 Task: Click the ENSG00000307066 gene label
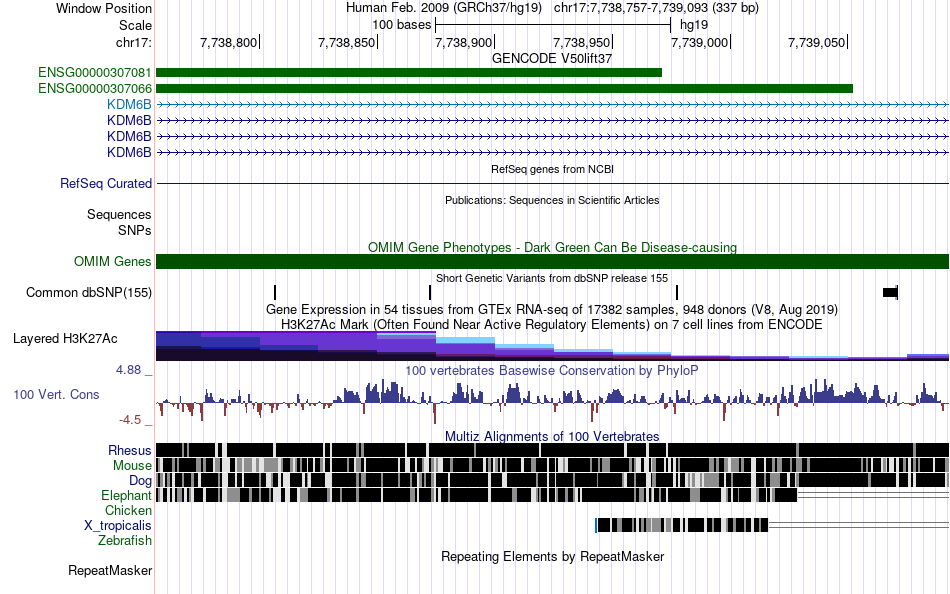[95, 88]
